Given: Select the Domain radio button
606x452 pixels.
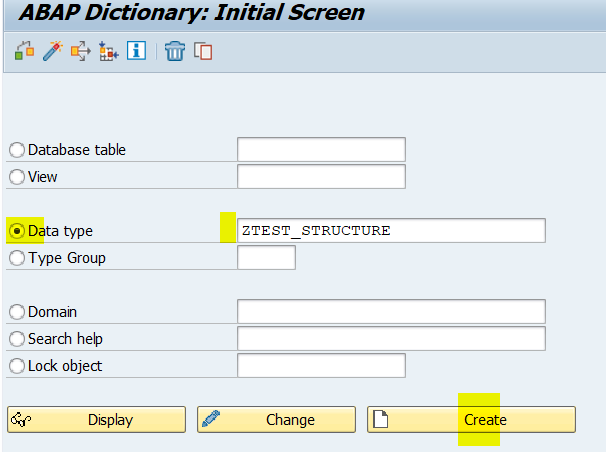Looking at the screenshot, I should (x=17, y=312).
